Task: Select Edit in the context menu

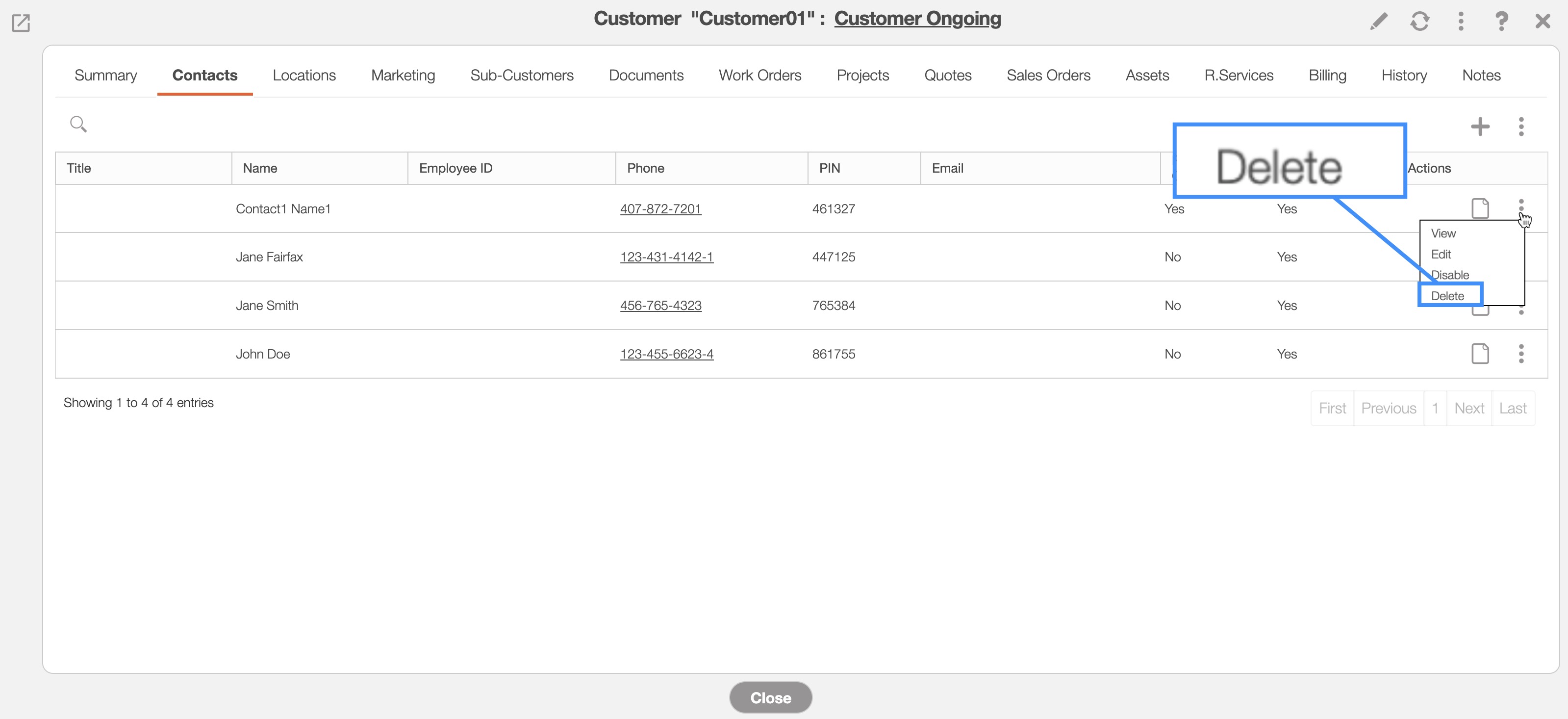Action: pos(1441,255)
